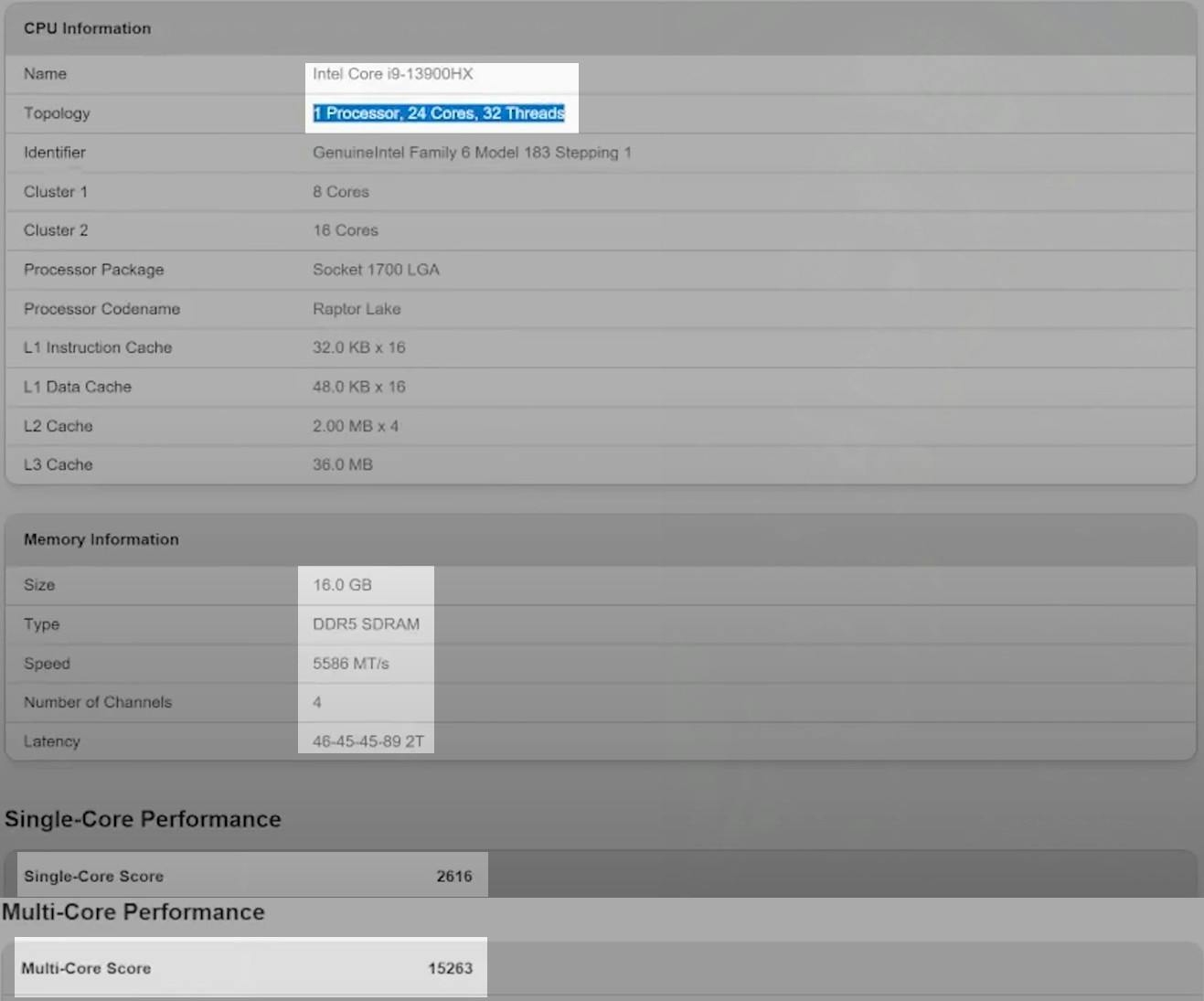1204x1001 pixels.
Task: Click the L3 Cache label
Action: [59, 464]
